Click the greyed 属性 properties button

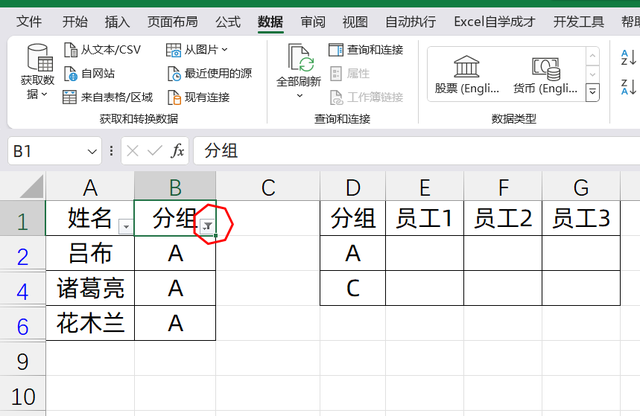(349, 73)
